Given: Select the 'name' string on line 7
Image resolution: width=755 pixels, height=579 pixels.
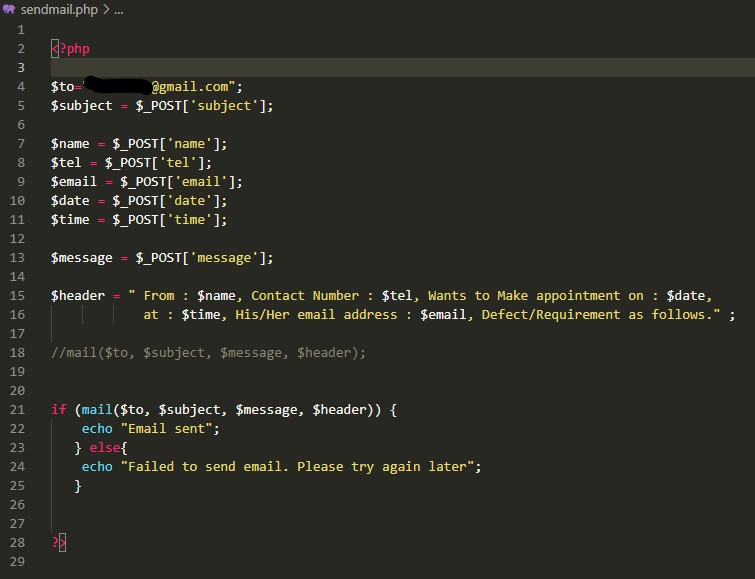Looking at the screenshot, I should click(x=189, y=144).
